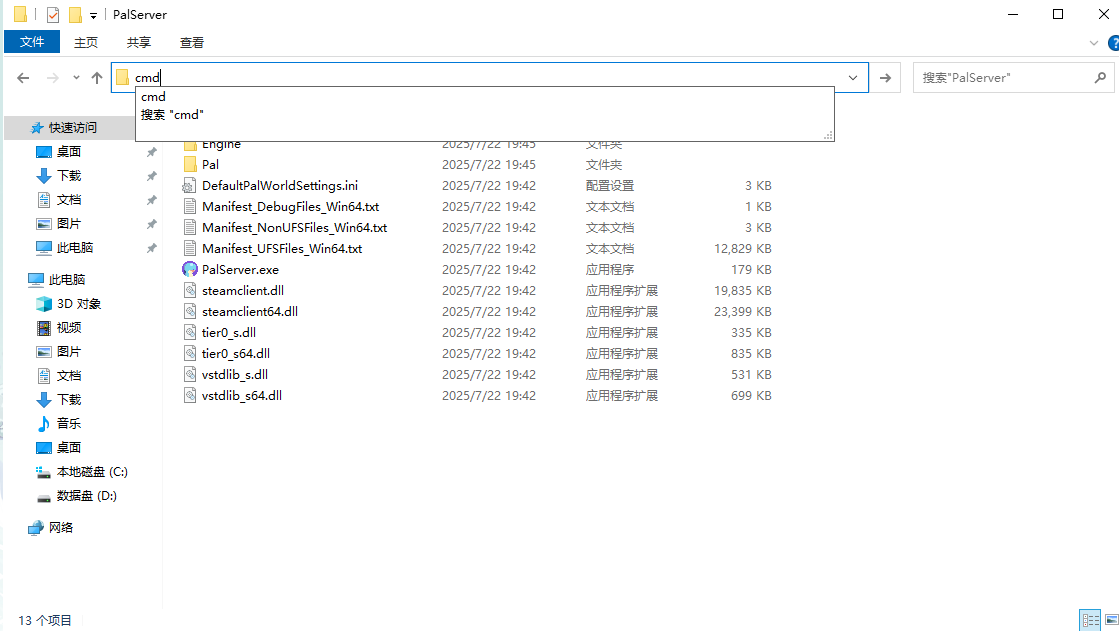Click the address autocomplete resize grip
Image resolution: width=1119 pixels, height=631 pixels.
(828, 135)
